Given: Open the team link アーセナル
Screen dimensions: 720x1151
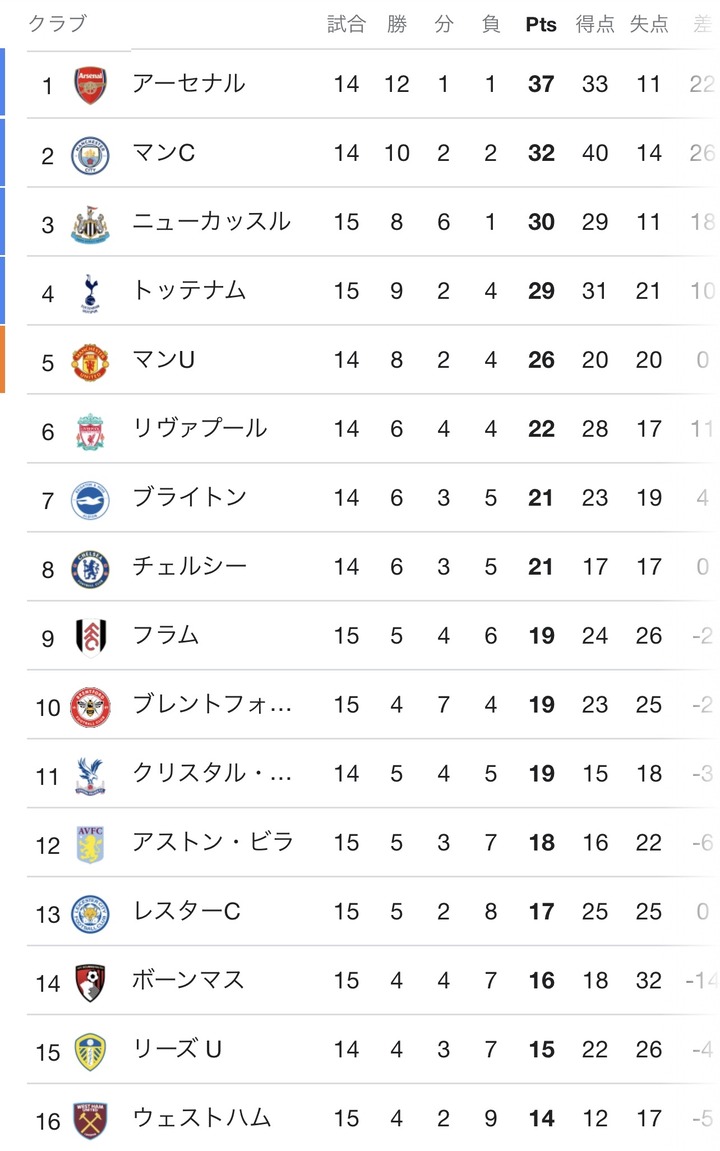Looking at the screenshot, I should (x=189, y=84).
